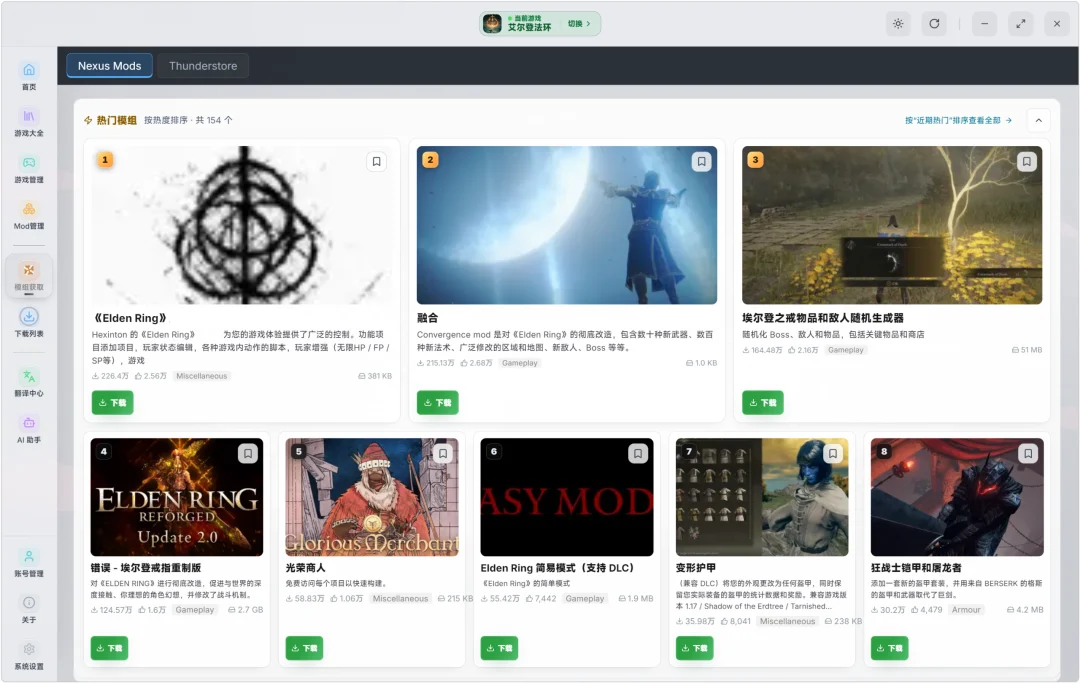Click Miscellaneous tag on 《Elden Ring》 card
The height and width of the screenshot is (683, 1080).
point(201,376)
